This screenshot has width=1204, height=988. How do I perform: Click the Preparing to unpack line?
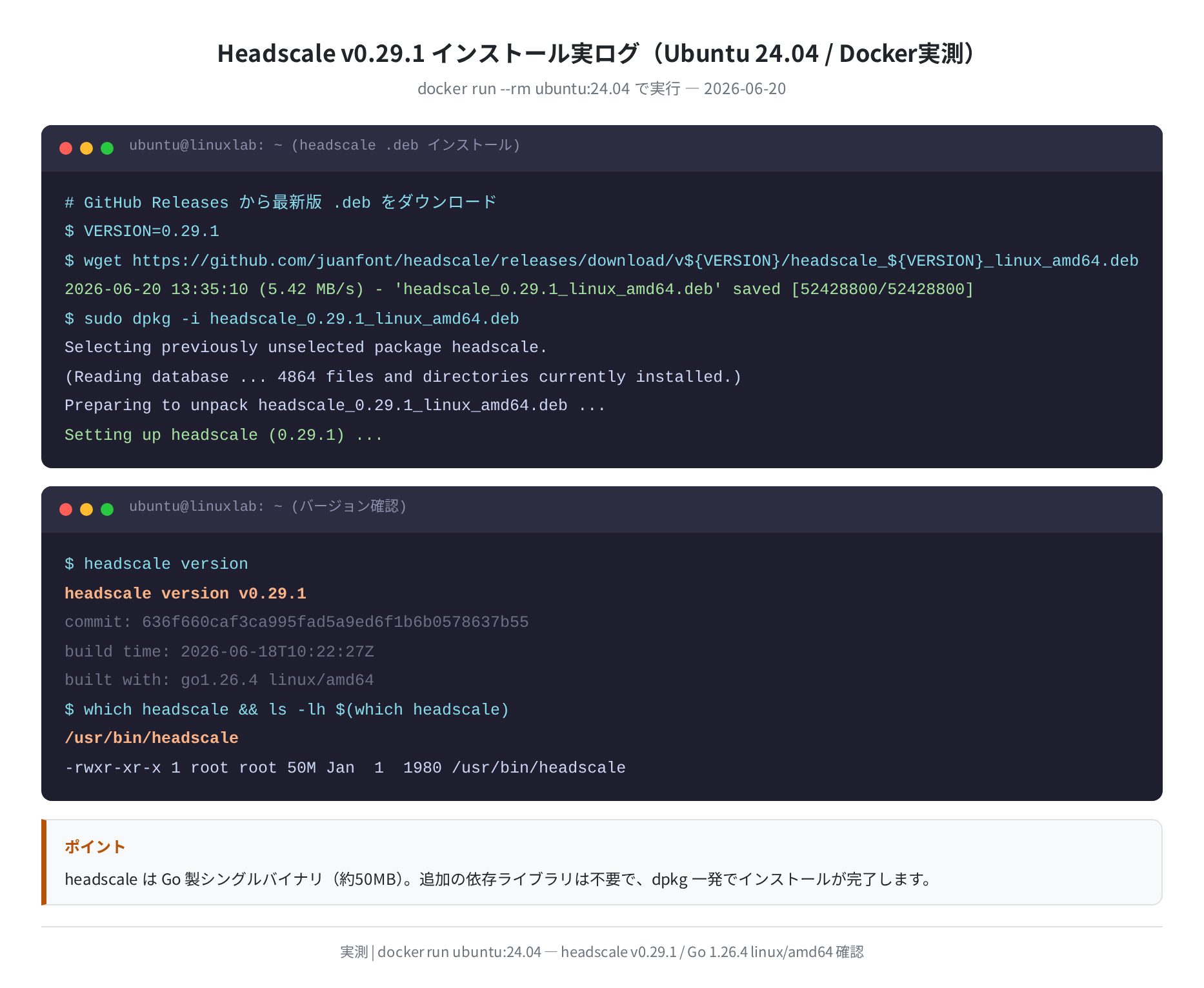pyautogui.click(x=335, y=406)
